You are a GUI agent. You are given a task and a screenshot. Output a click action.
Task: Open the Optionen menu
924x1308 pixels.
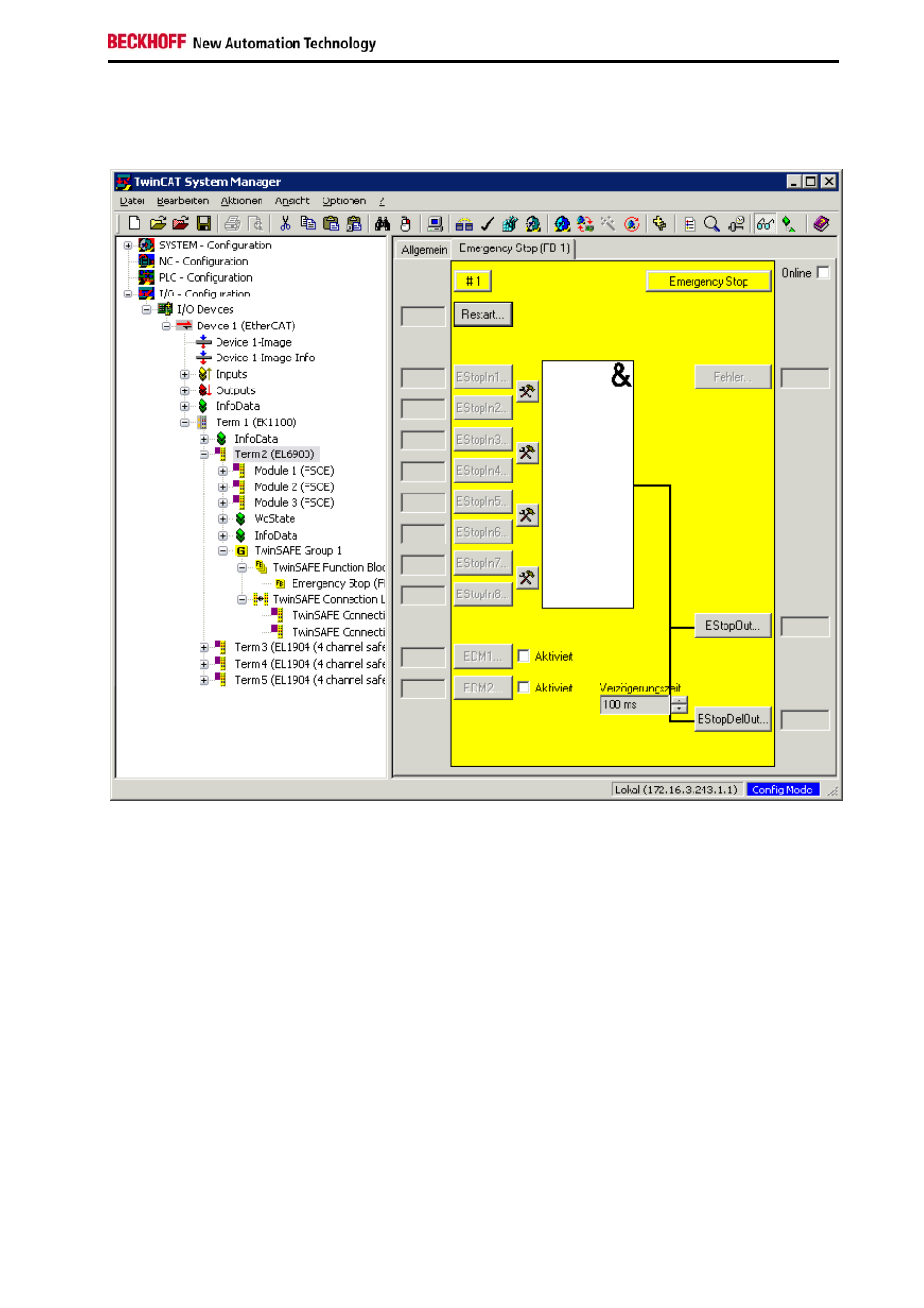tap(344, 202)
